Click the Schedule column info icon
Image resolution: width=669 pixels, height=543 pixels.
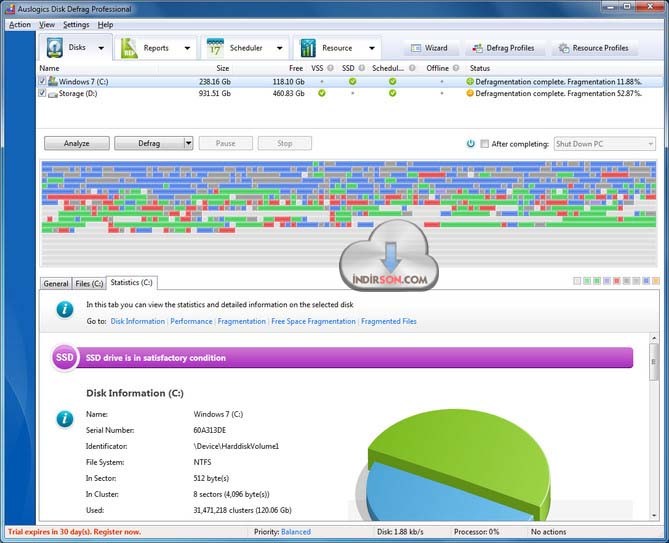412,68
